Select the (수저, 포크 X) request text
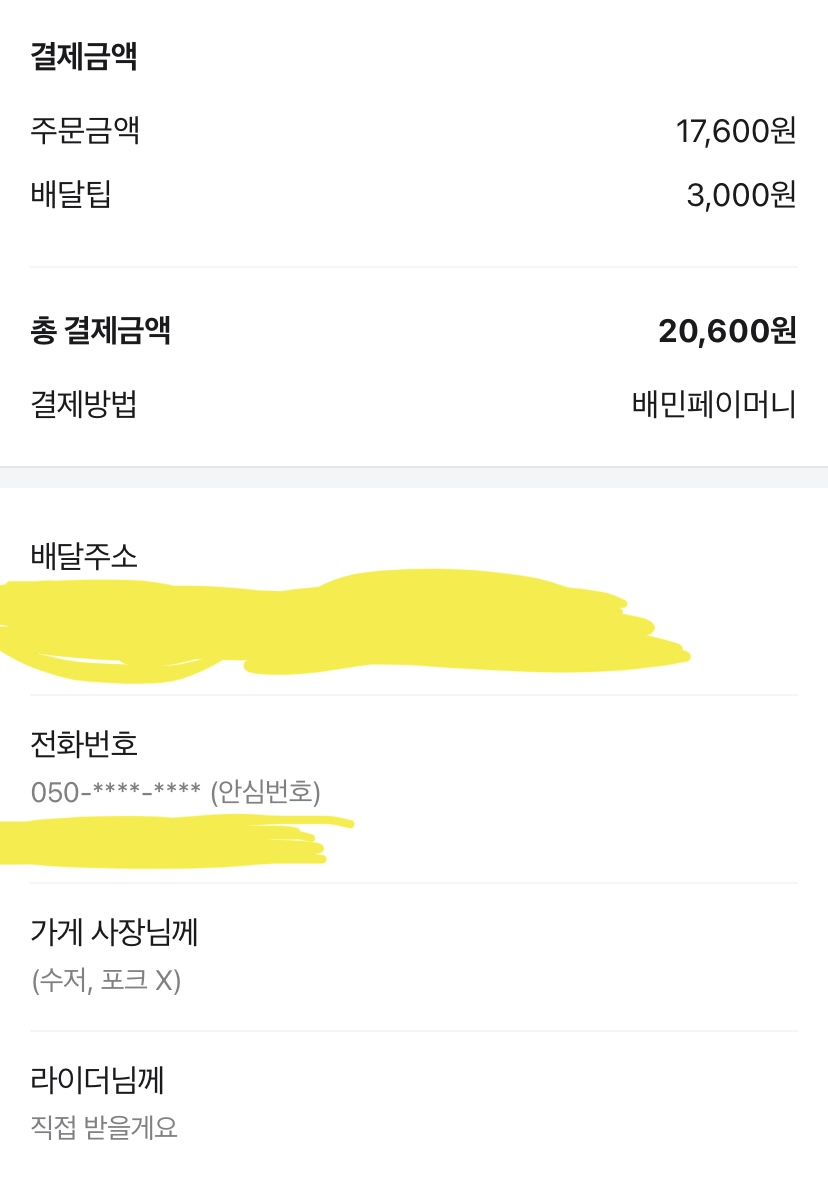 pyautogui.click(x=106, y=981)
